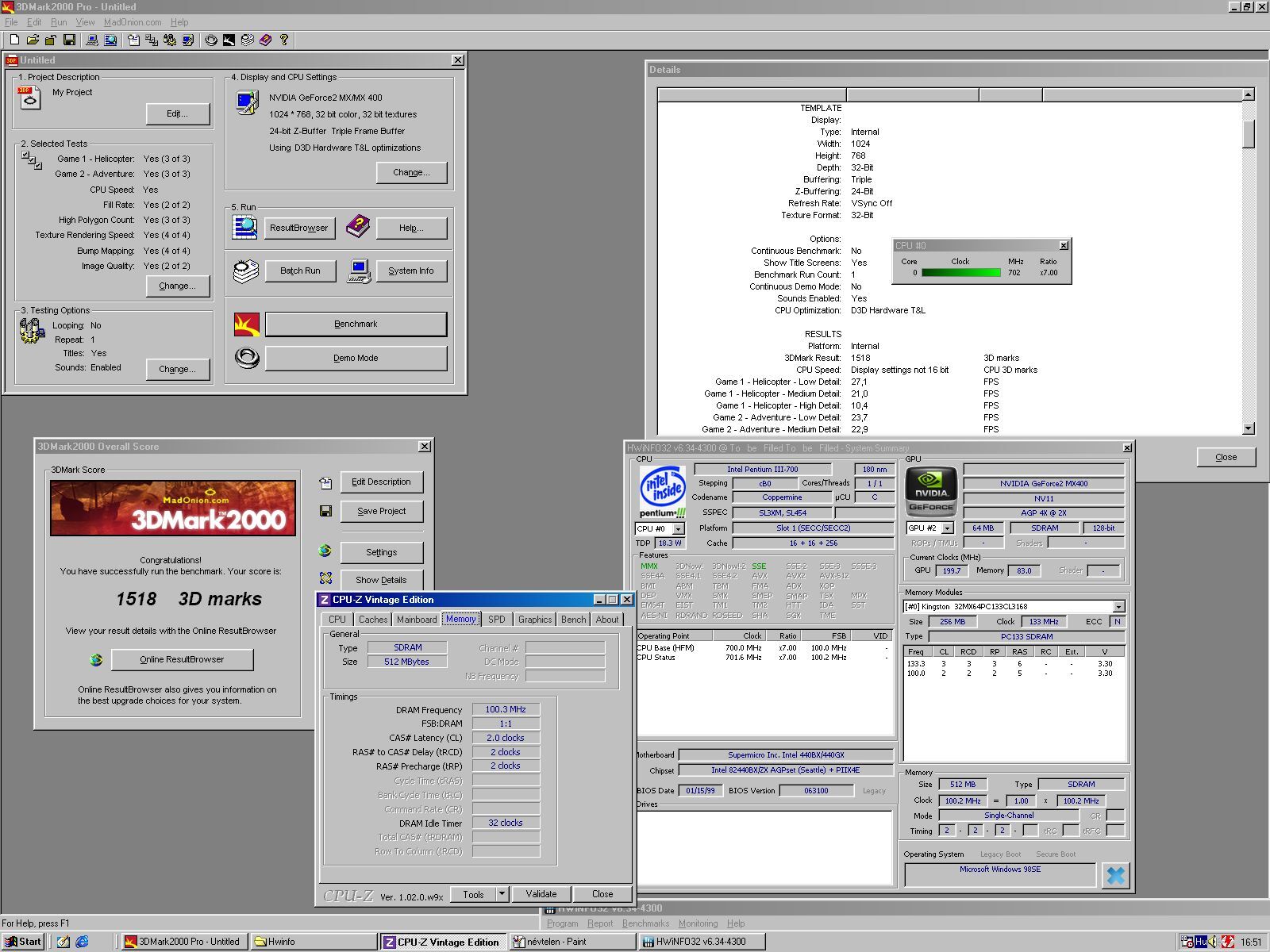Click the Open project folder toolbar icon
Viewport: 1270px width, 952px height.
(x=33, y=40)
